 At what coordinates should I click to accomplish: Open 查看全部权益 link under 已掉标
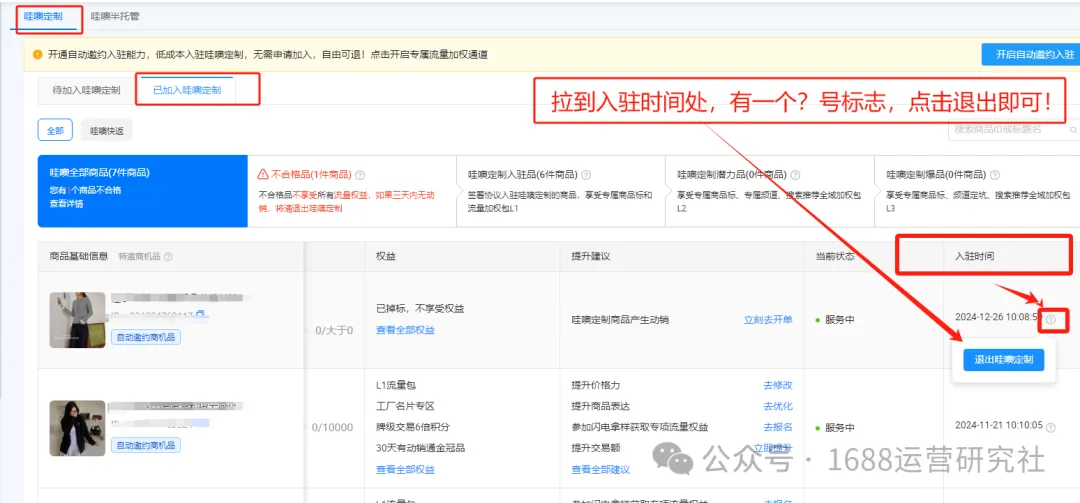(x=406, y=330)
